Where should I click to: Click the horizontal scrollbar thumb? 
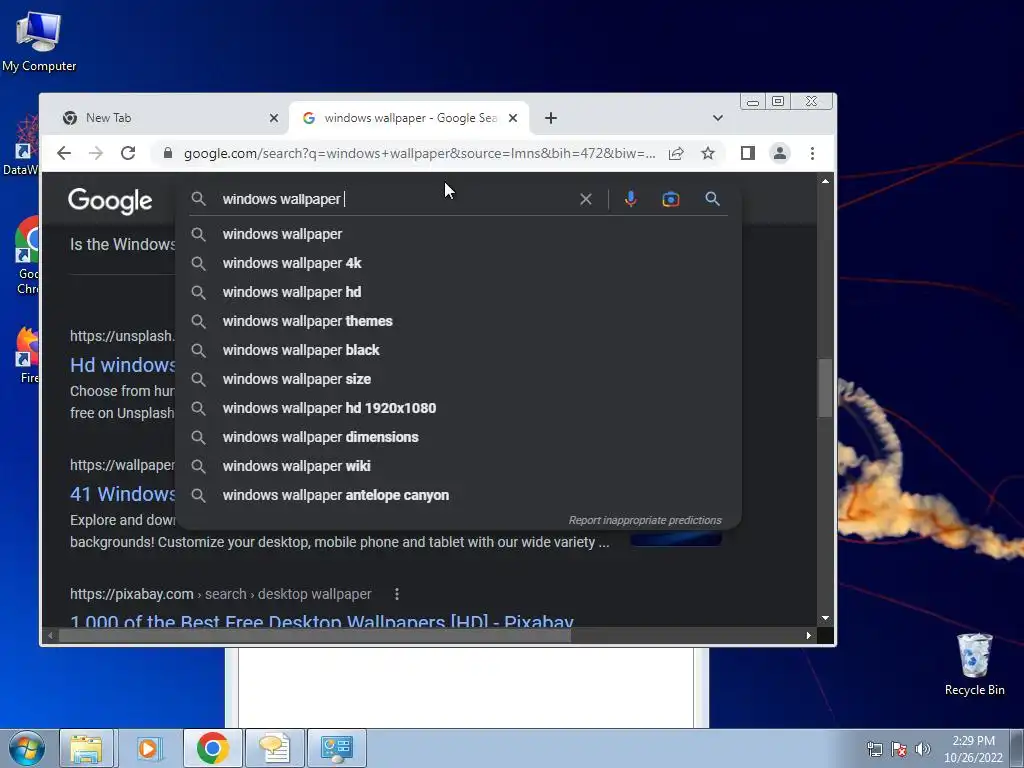pos(315,635)
